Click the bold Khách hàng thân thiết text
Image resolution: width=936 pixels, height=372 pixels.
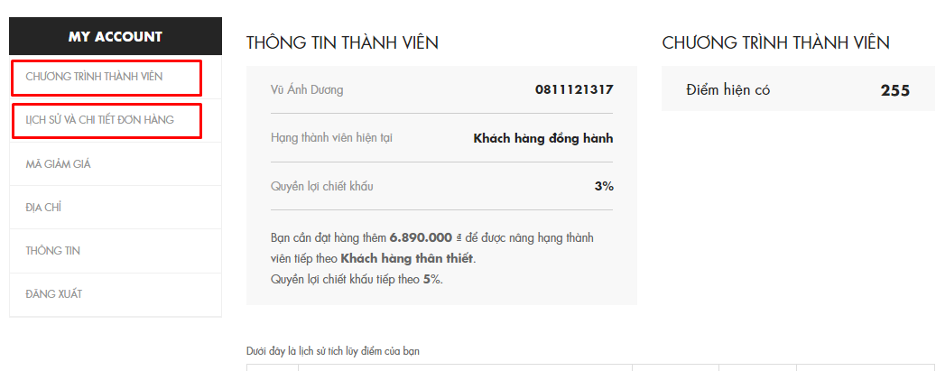[x=408, y=259]
